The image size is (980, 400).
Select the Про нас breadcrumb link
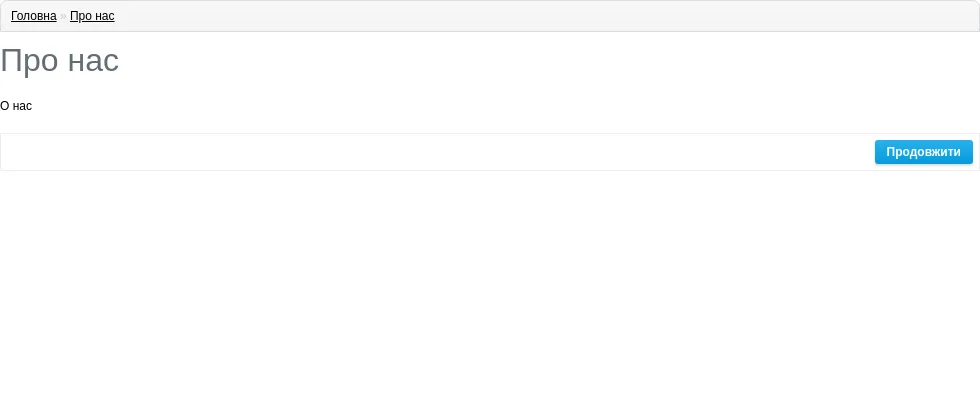click(x=92, y=16)
